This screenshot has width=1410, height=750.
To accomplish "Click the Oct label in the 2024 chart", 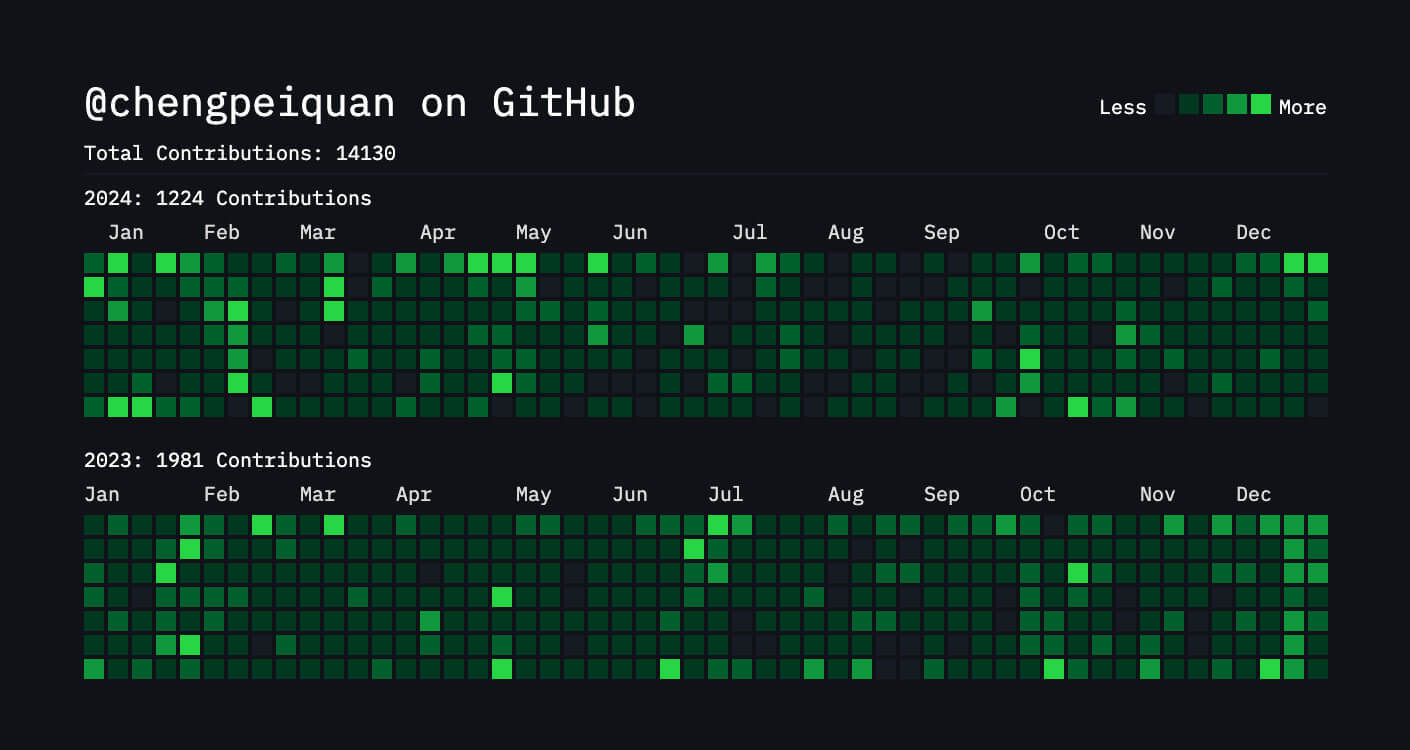I will coord(1062,232).
